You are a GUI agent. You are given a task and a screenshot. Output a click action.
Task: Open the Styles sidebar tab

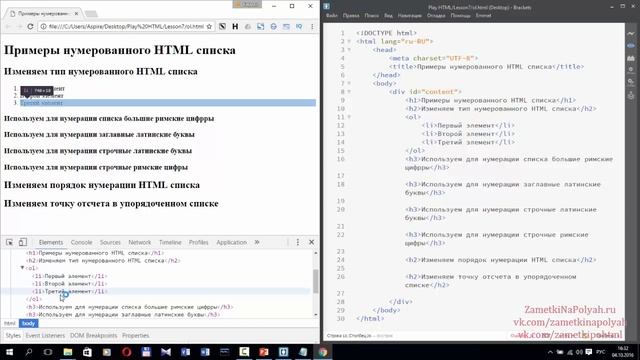13,336
